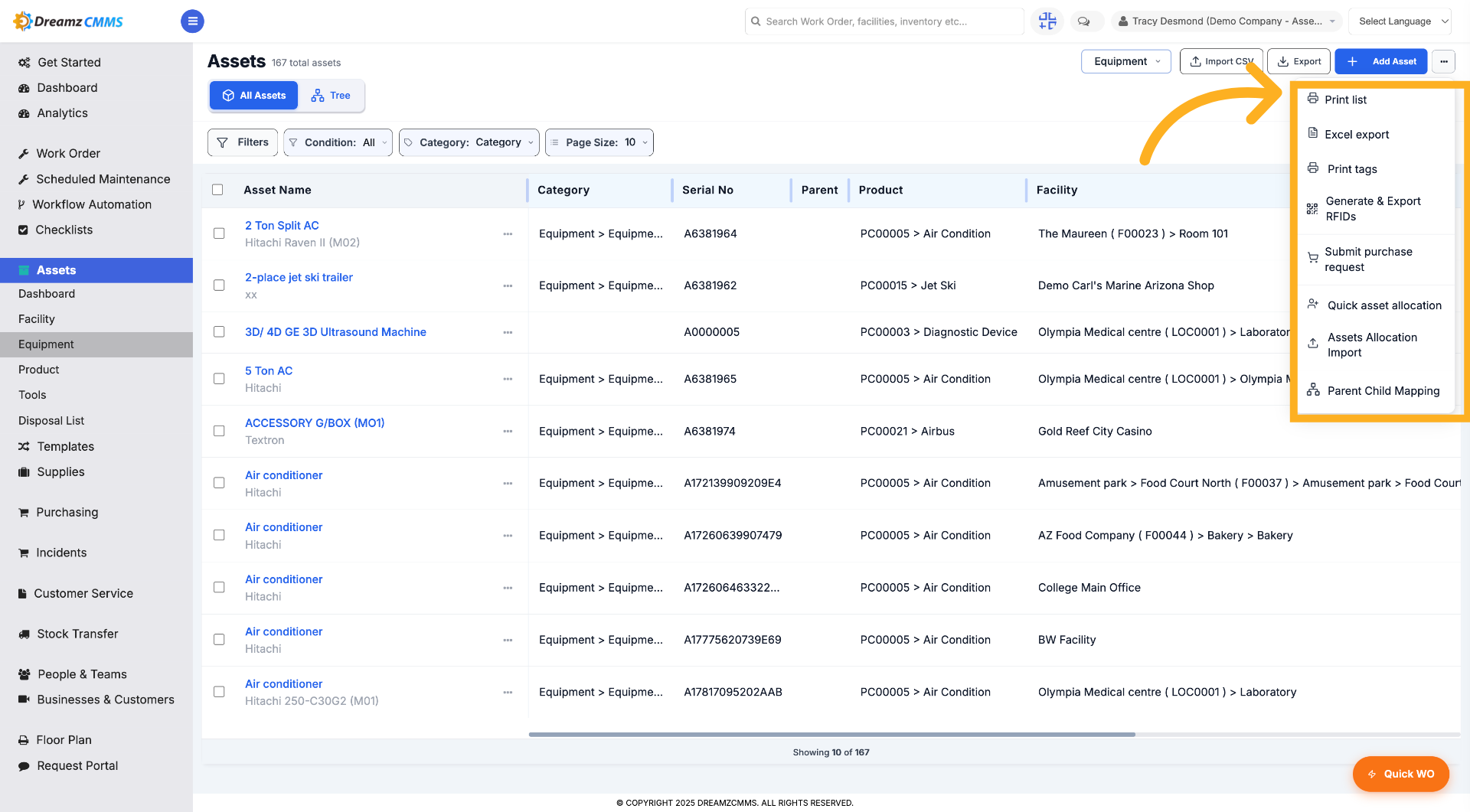Open the chat messages icon
Screen dimensions: 1470x812
(x=1083, y=21)
